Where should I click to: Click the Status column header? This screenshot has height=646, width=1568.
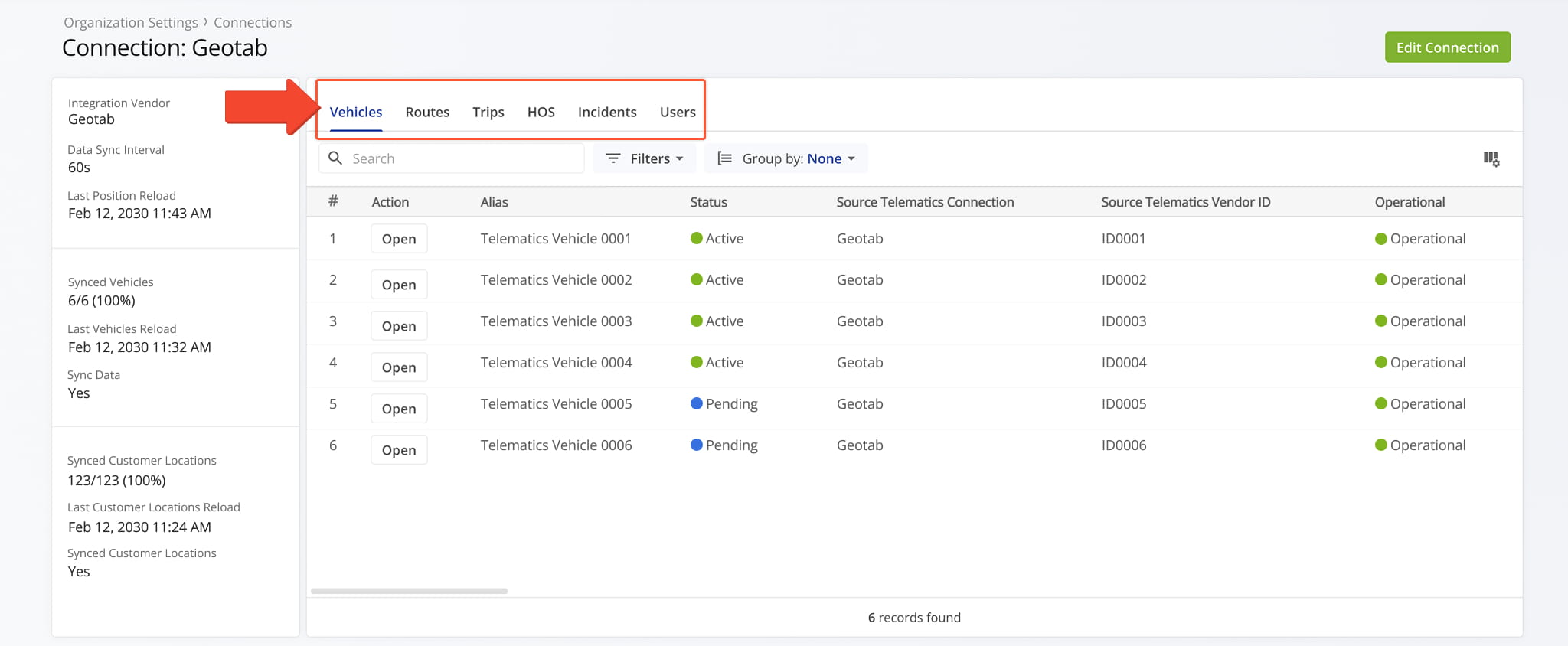click(709, 202)
